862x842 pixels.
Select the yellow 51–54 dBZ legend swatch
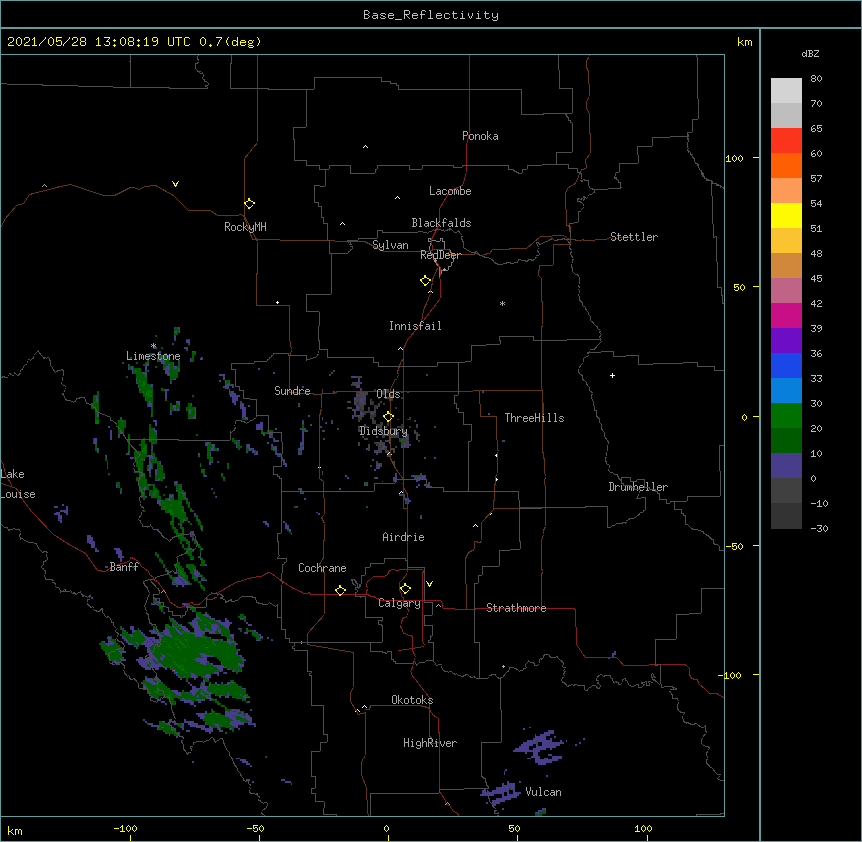point(786,215)
